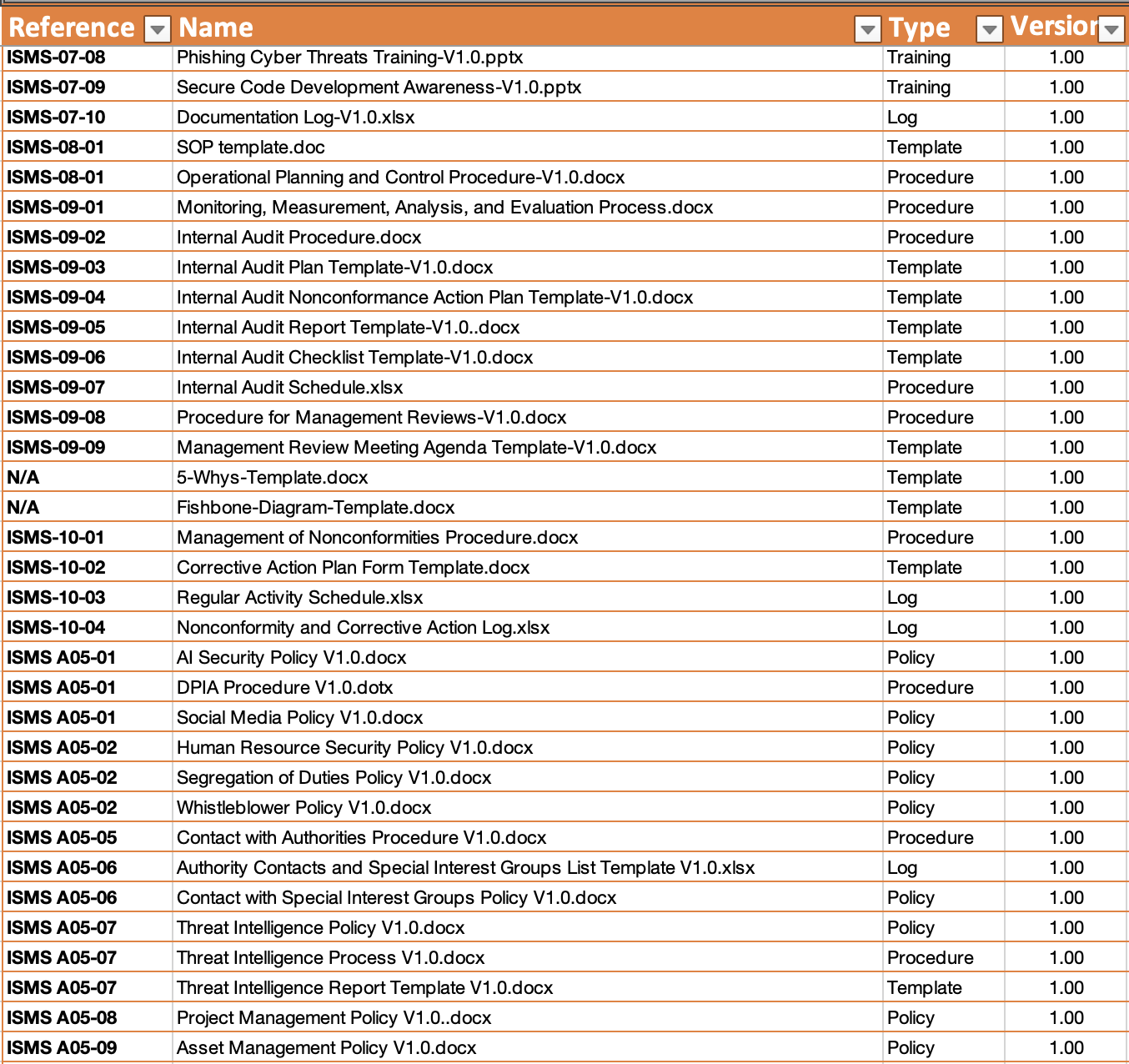Select reference cell ISMS A05-05
The height and width of the screenshot is (1064, 1129).
pos(87,838)
